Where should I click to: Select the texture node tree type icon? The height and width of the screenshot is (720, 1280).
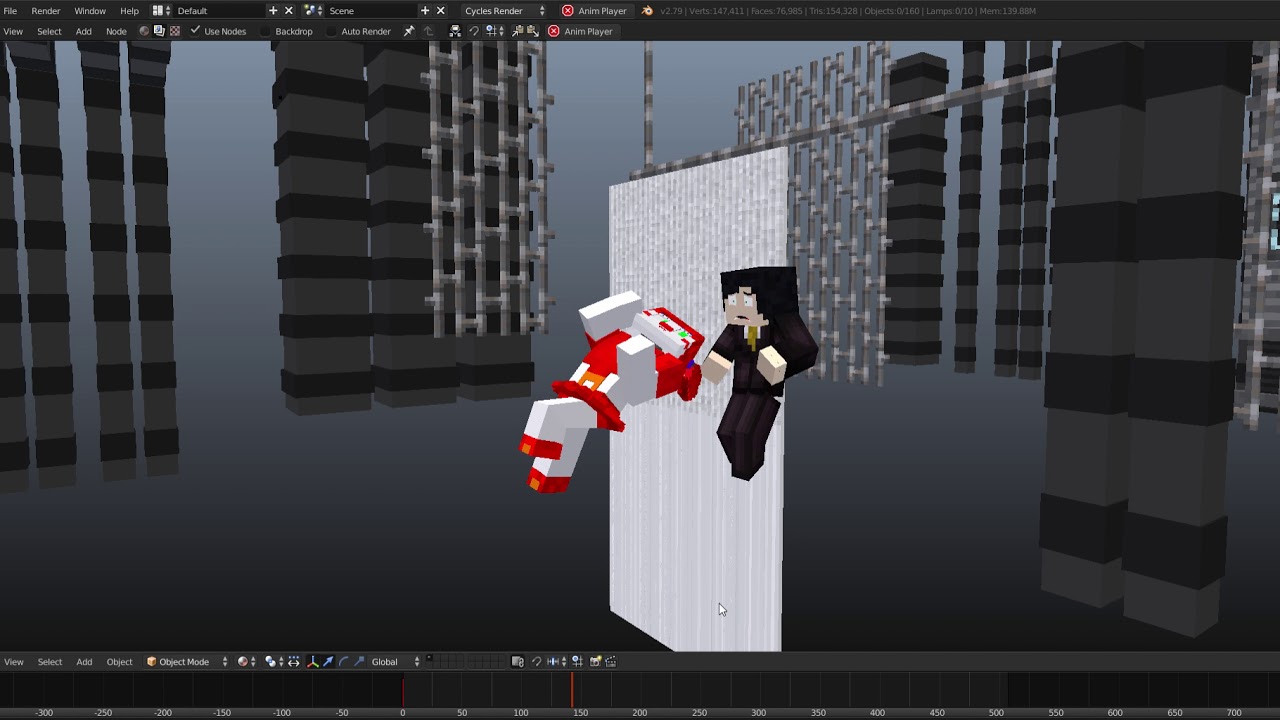point(174,31)
